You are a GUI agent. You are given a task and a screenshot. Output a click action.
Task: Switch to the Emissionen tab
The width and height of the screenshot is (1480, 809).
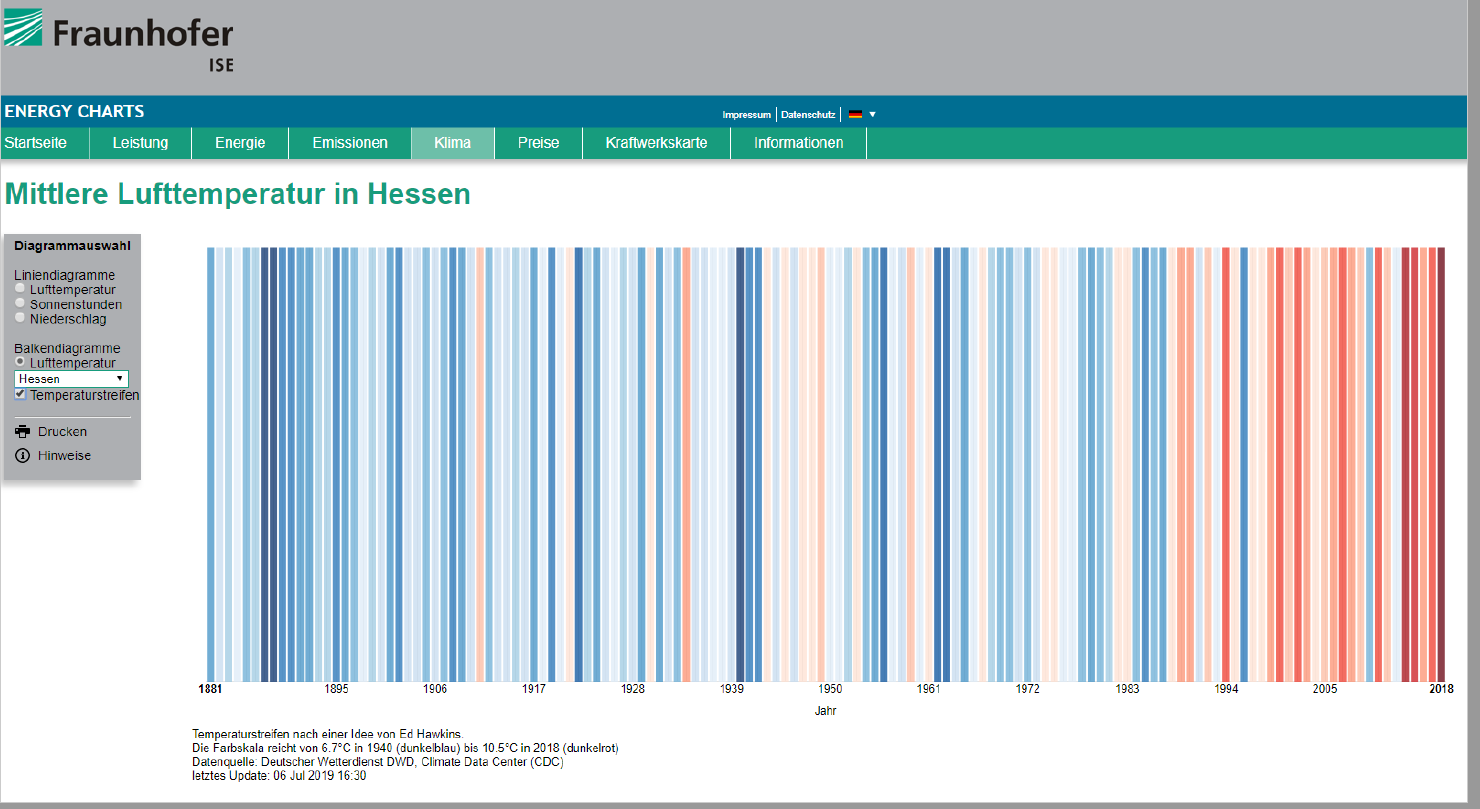(350, 143)
